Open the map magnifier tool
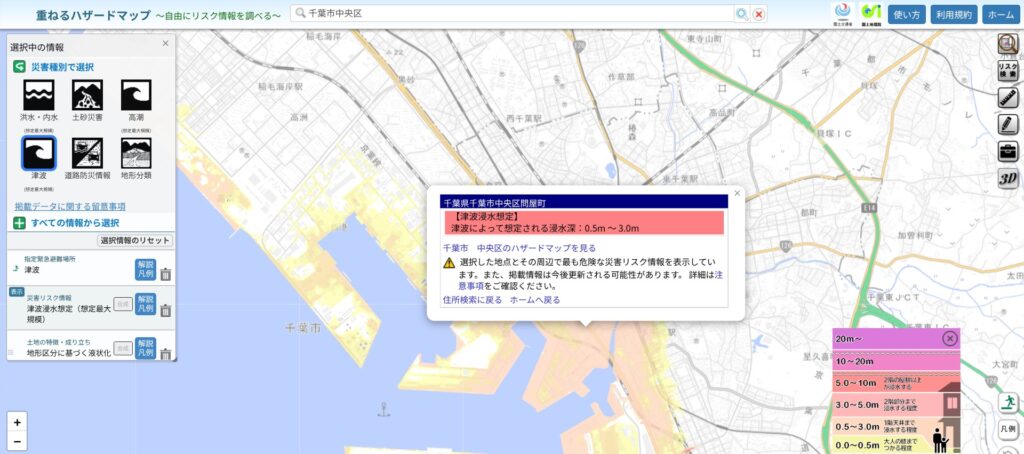Viewport: 1024px width, 454px height. (x=1008, y=44)
